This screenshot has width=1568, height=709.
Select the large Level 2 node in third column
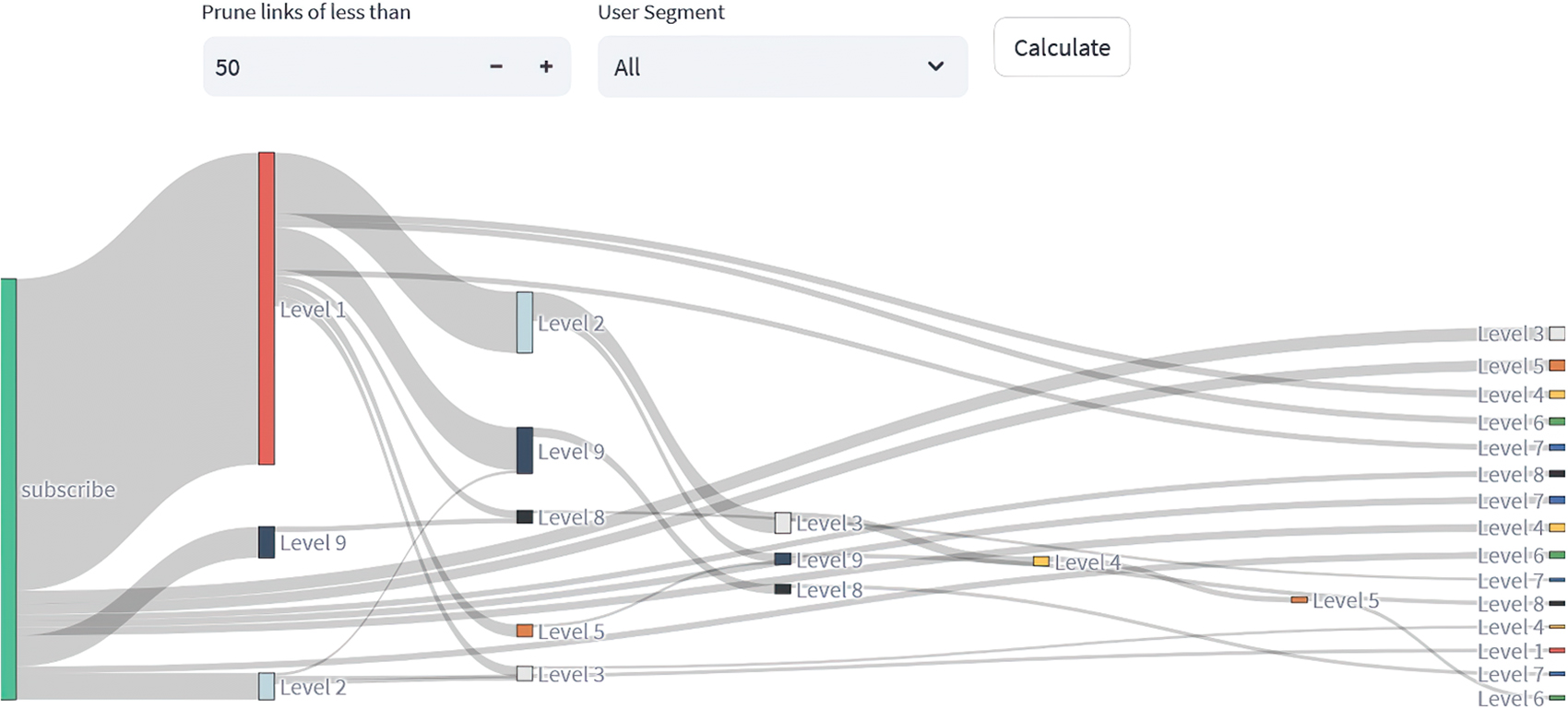click(x=525, y=323)
